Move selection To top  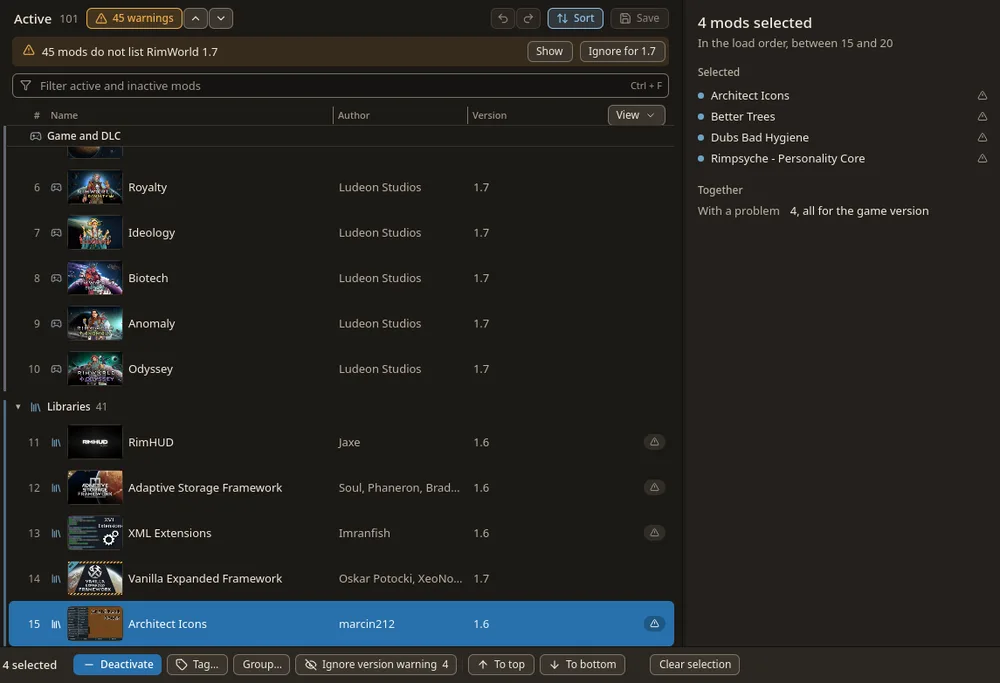(x=501, y=665)
